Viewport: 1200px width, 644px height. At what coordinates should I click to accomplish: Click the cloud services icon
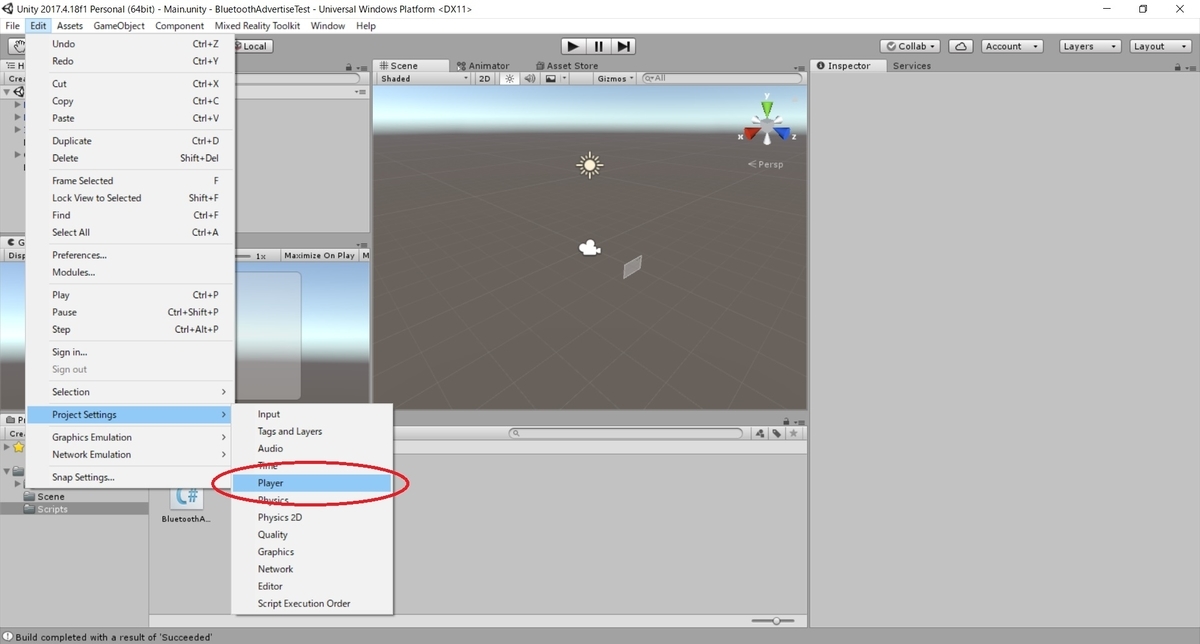coord(960,46)
